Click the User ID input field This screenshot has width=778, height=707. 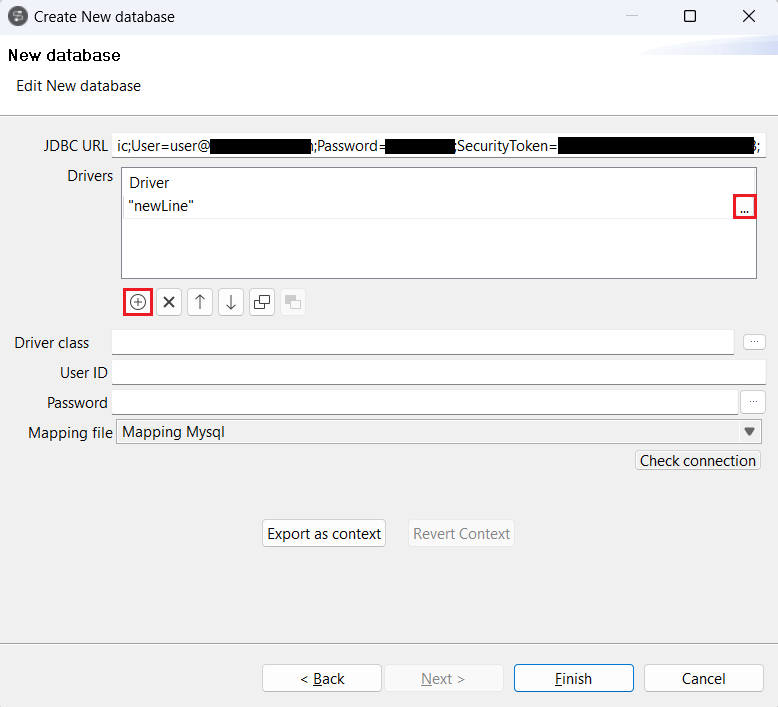click(438, 372)
